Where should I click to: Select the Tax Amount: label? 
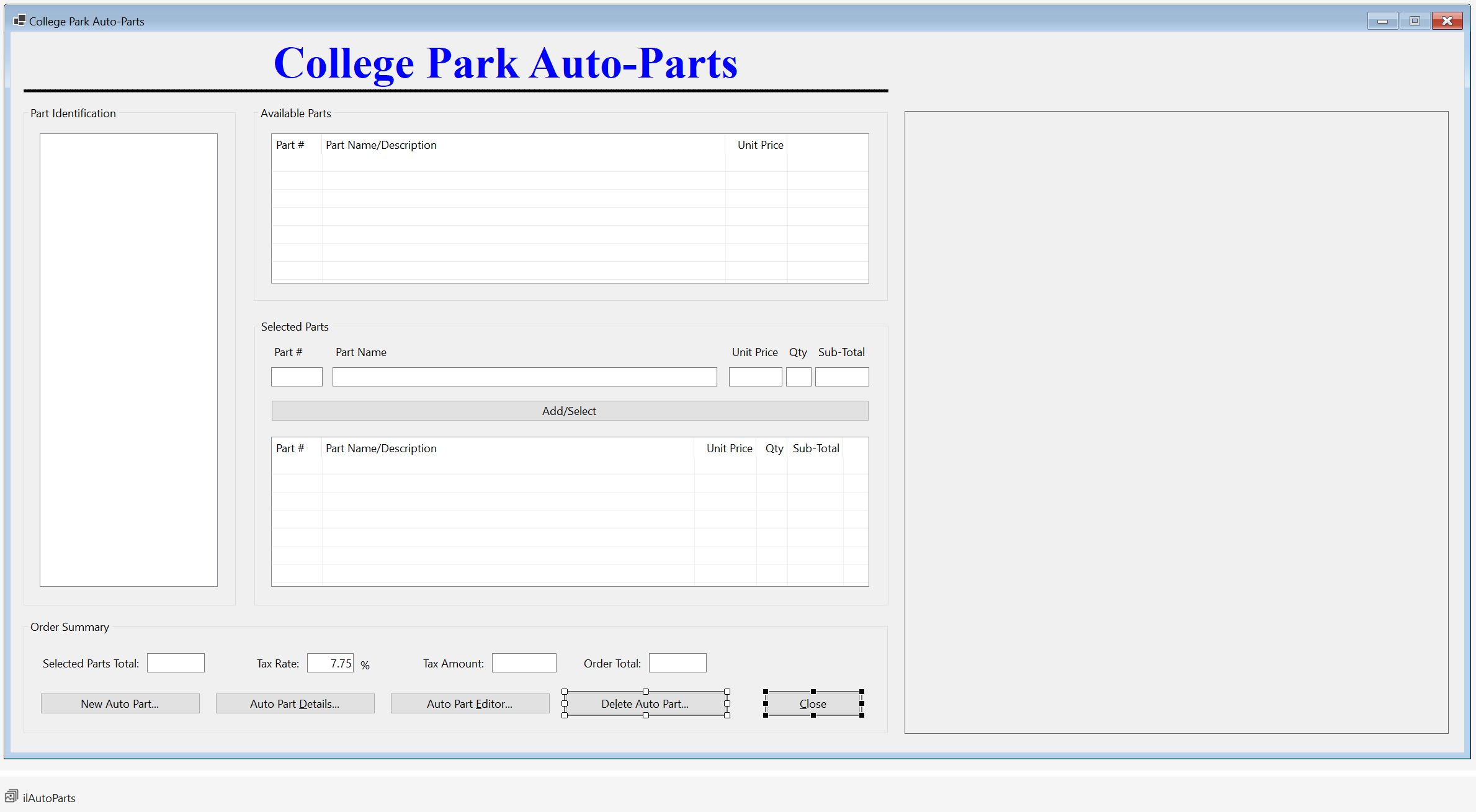coord(454,663)
